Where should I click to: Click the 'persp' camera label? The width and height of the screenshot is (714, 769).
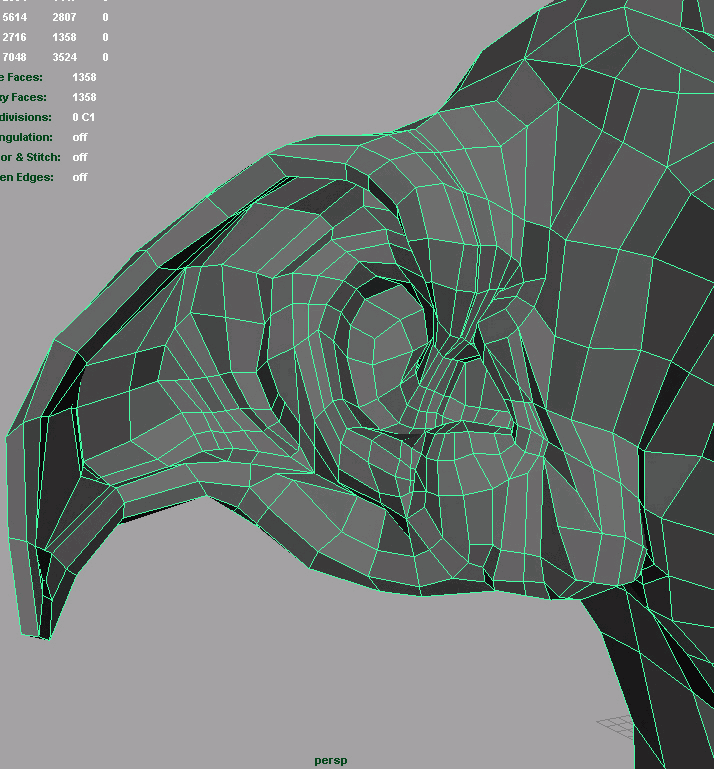[330, 760]
